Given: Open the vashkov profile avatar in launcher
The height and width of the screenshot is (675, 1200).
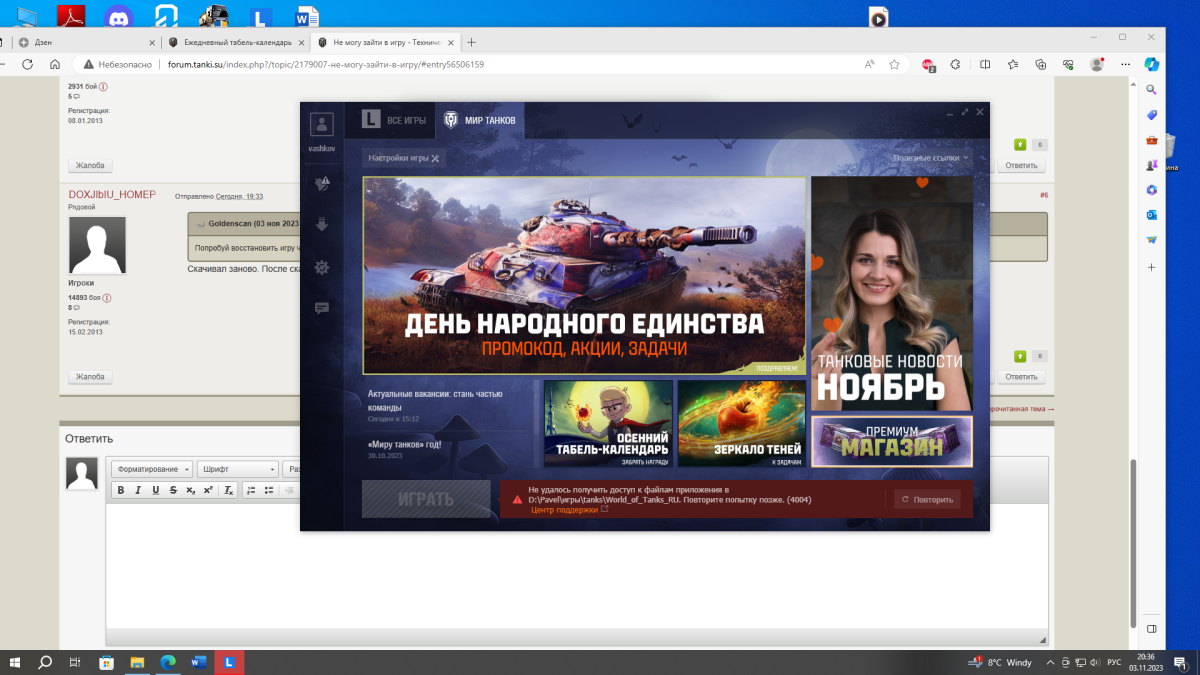Looking at the screenshot, I should point(321,125).
